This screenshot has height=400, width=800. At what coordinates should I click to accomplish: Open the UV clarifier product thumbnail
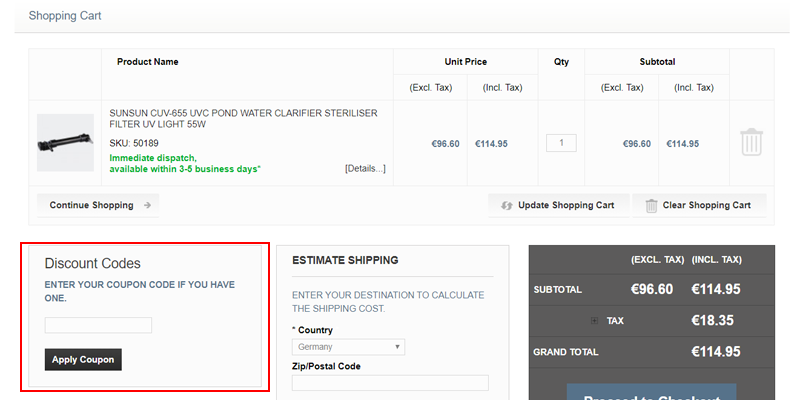pos(65,143)
